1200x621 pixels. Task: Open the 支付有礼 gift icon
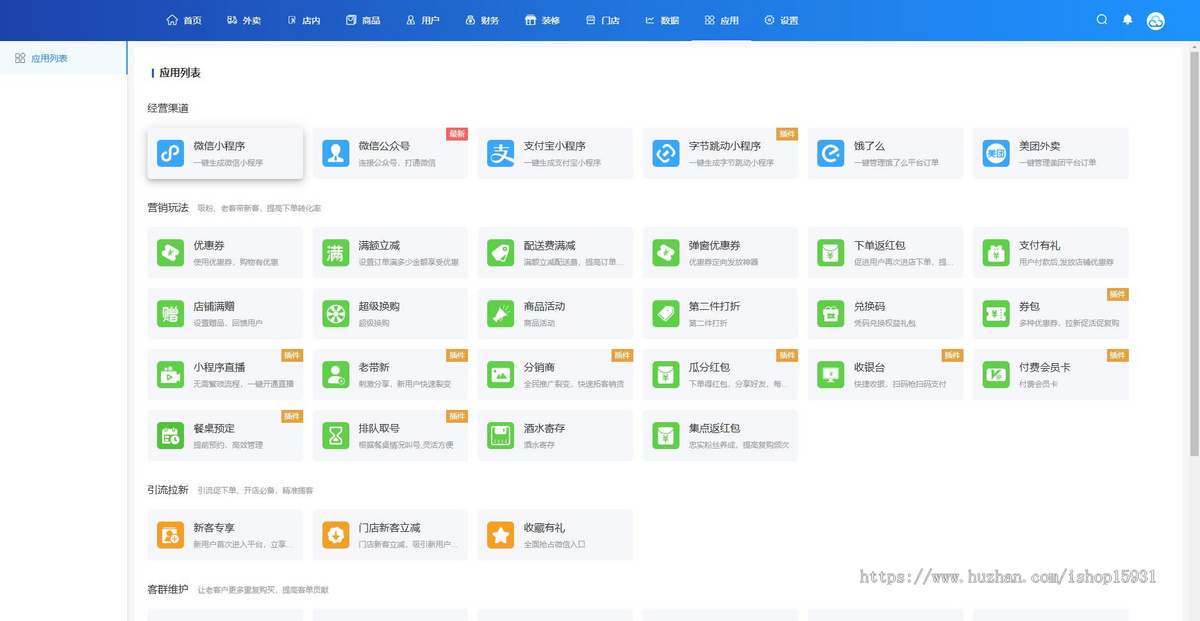pos(996,253)
